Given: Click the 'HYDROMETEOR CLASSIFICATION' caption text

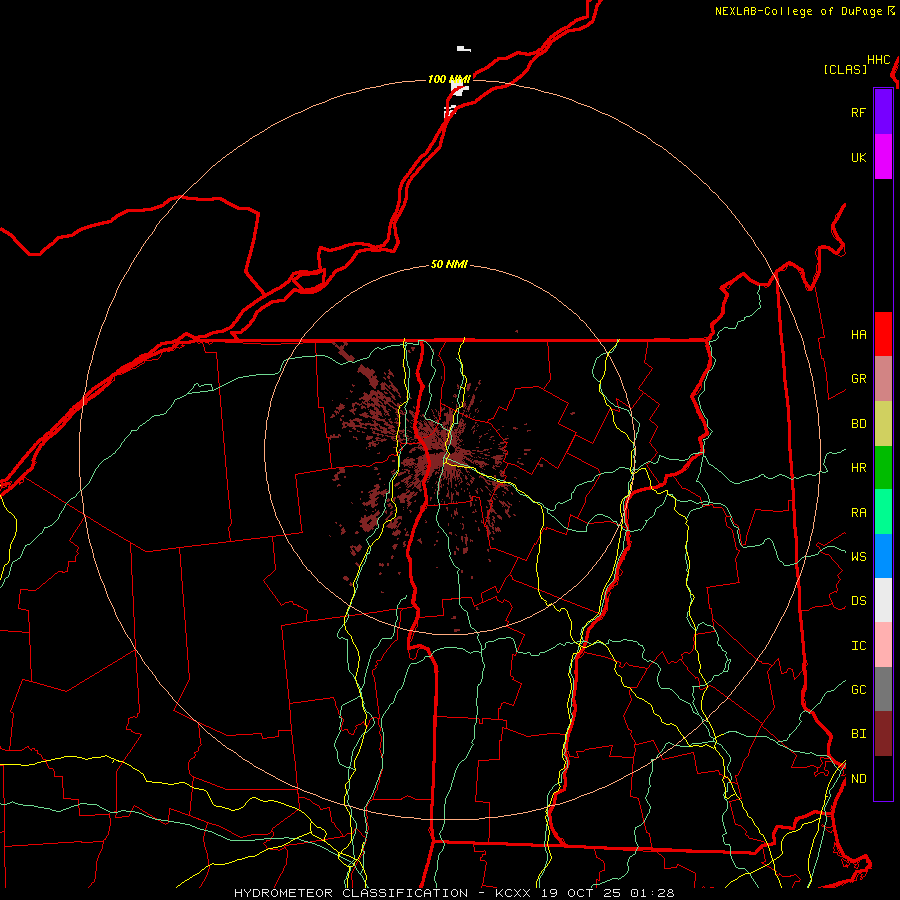Looking at the screenshot, I should (351, 893).
